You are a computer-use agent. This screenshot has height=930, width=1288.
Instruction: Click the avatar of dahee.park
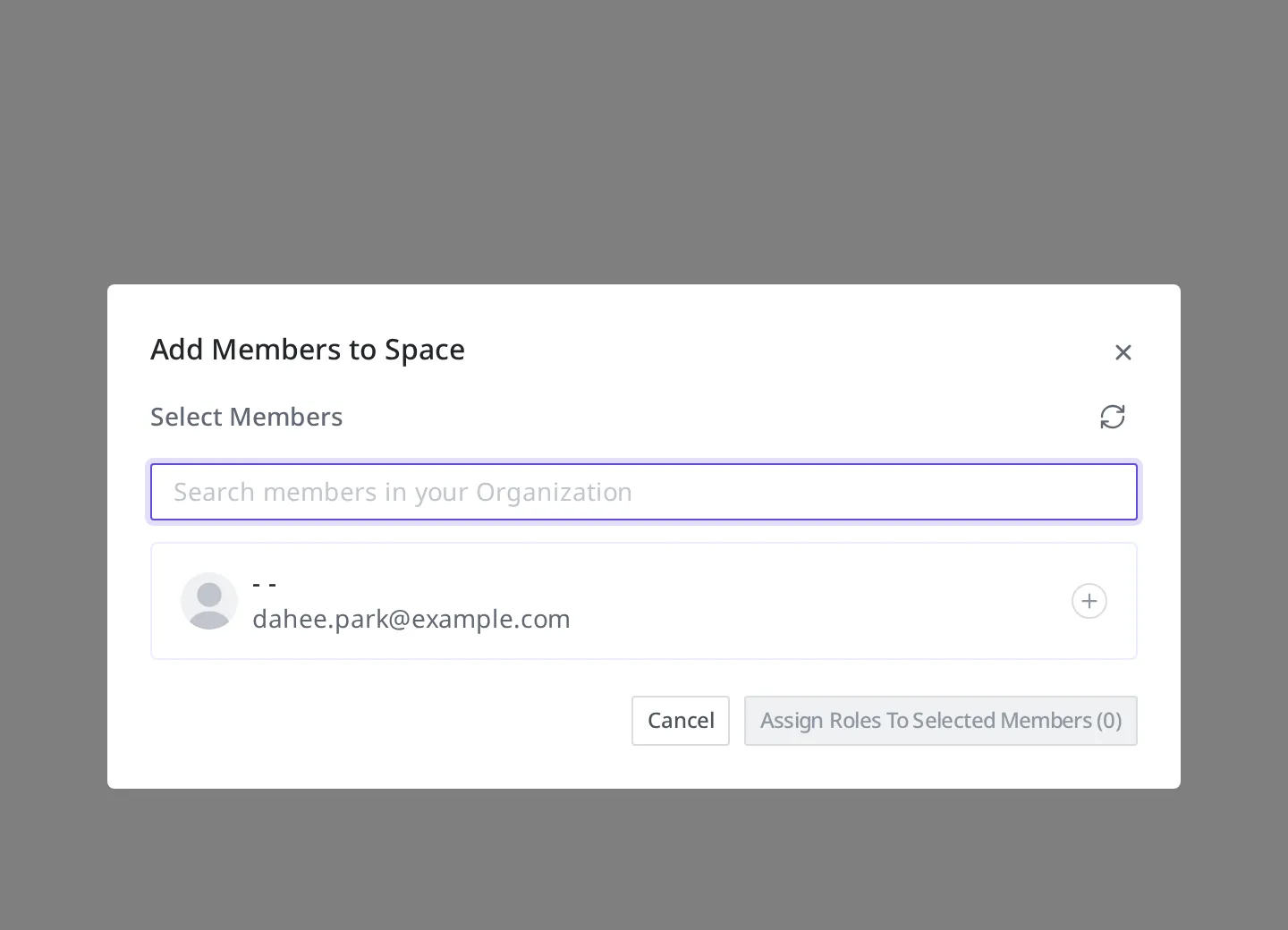pyautogui.click(x=209, y=601)
